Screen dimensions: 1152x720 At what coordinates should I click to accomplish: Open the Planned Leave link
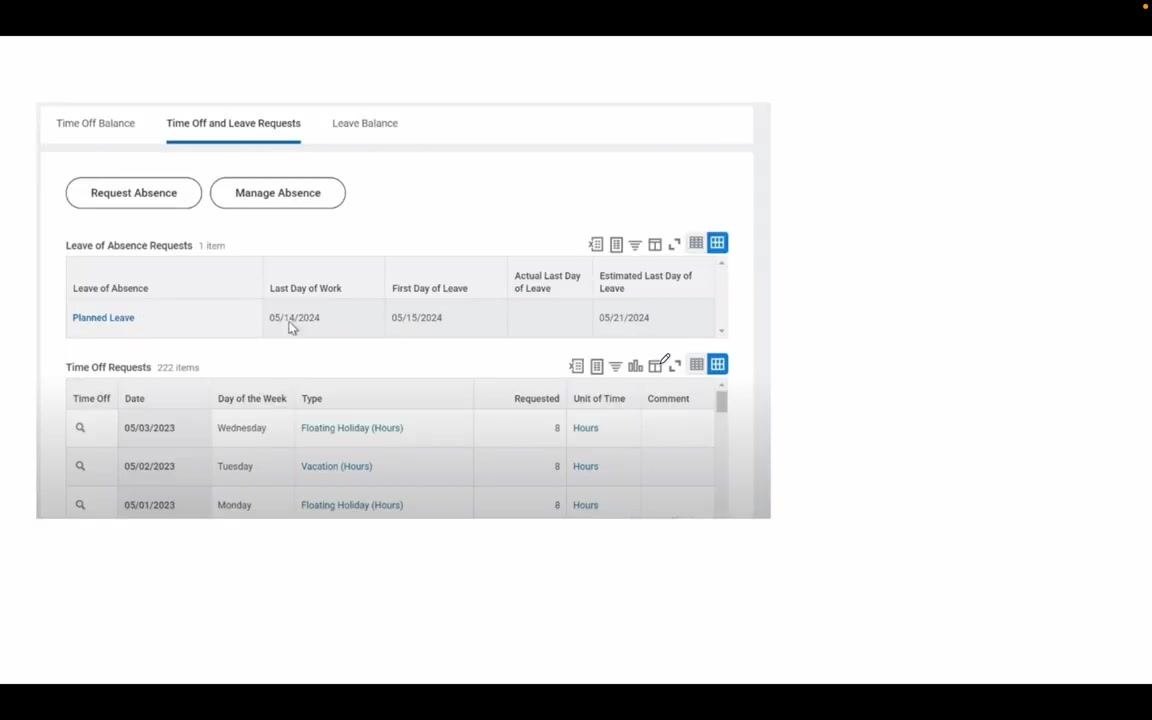point(104,318)
